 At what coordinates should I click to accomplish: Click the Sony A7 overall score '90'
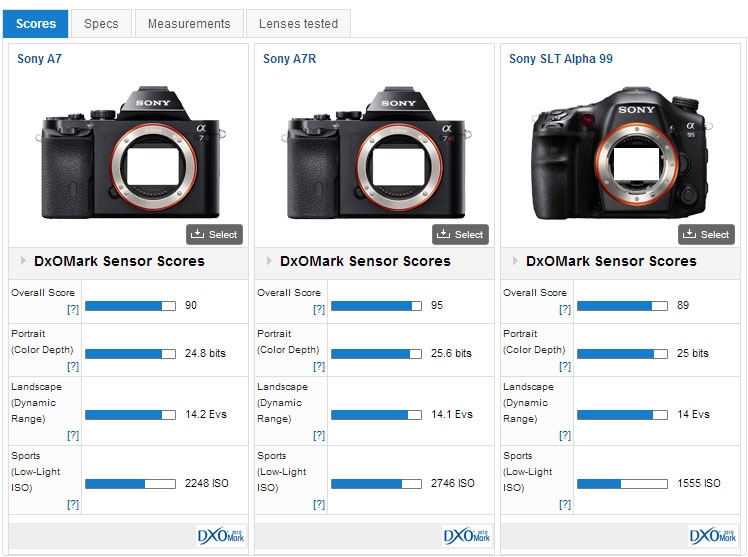(191, 305)
